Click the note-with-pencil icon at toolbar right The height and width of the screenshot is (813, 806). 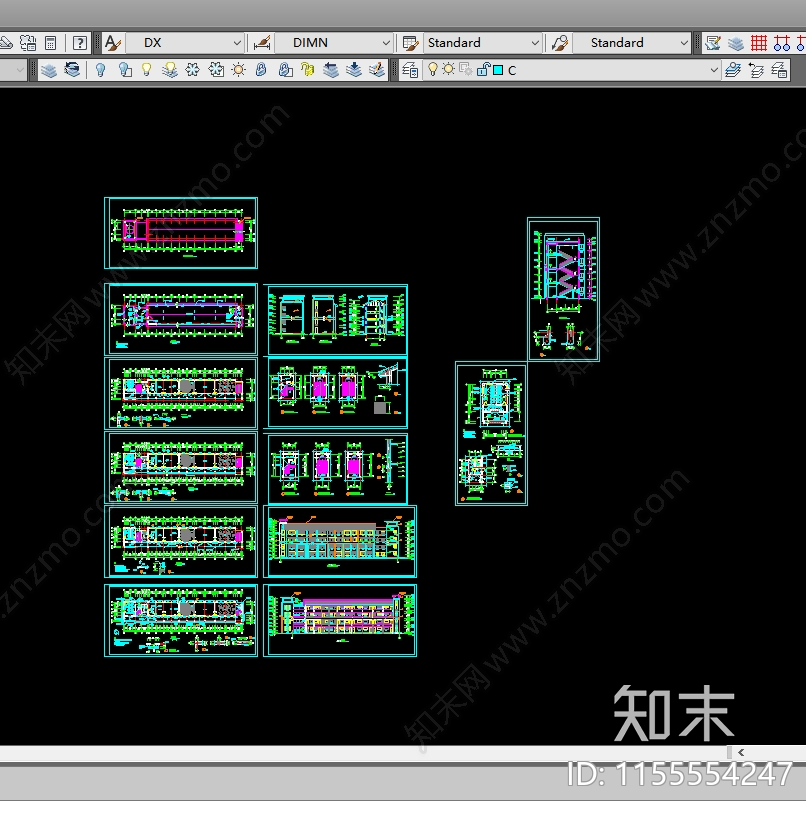click(713, 43)
